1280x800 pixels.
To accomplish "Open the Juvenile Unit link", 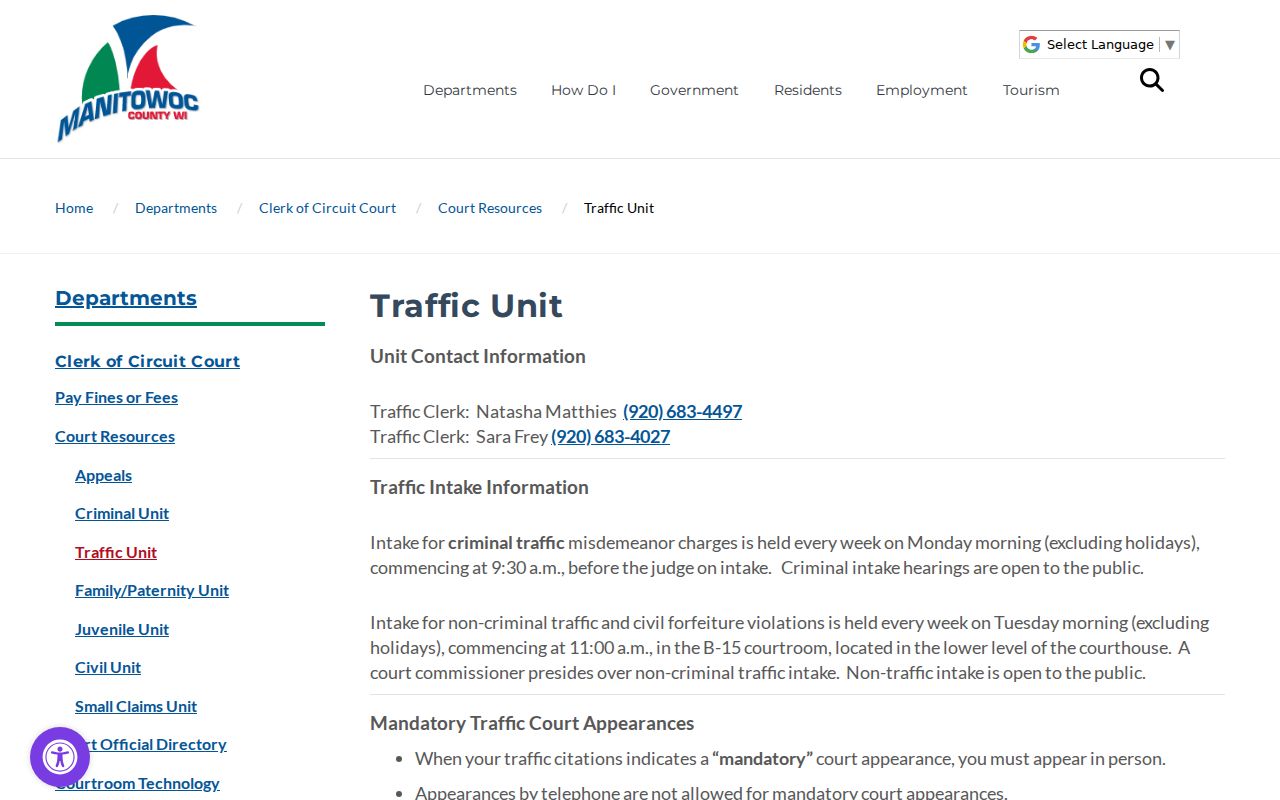I will coord(122,629).
